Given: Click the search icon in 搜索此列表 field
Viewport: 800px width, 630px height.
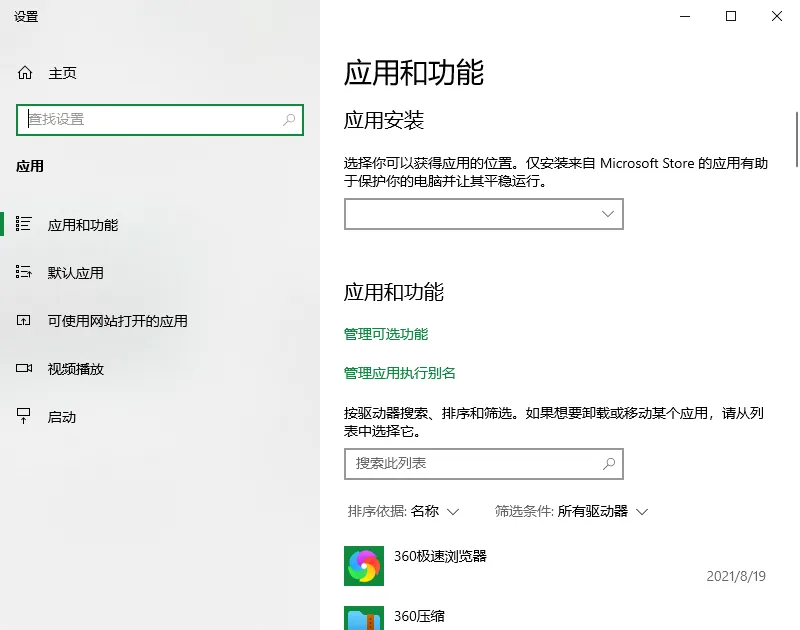Looking at the screenshot, I should [610, 464].
